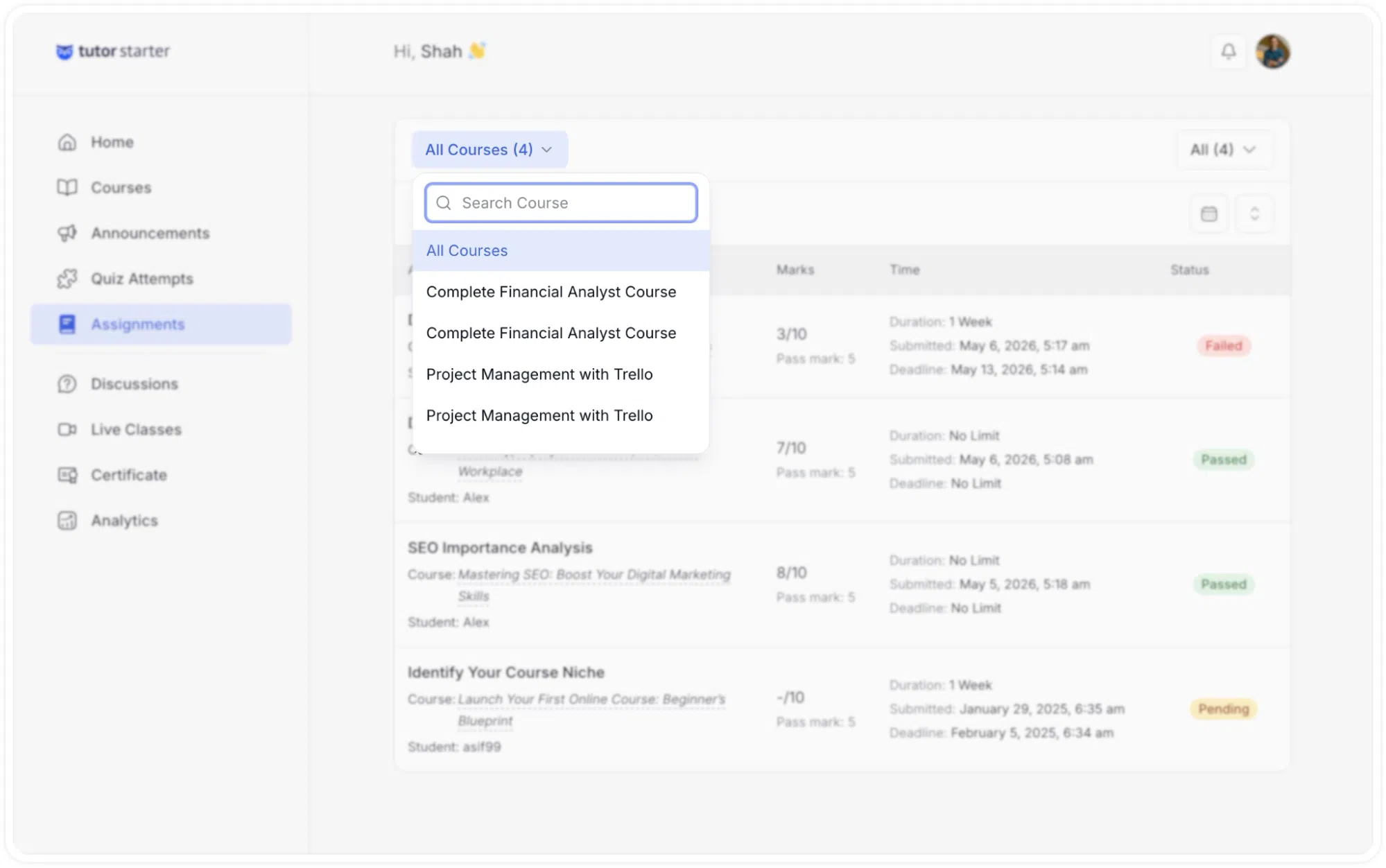Image resolution: width=1386 pixels, height=868 pixels.
Task: Open Mastering SEO course link
Action: coord(594,585)
